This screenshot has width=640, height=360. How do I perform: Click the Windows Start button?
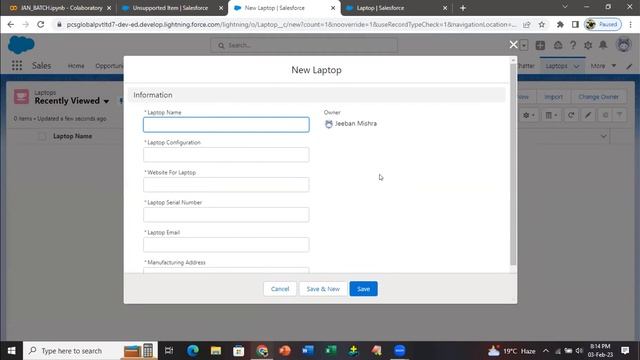pyautogui.click(x=11, y=351)
